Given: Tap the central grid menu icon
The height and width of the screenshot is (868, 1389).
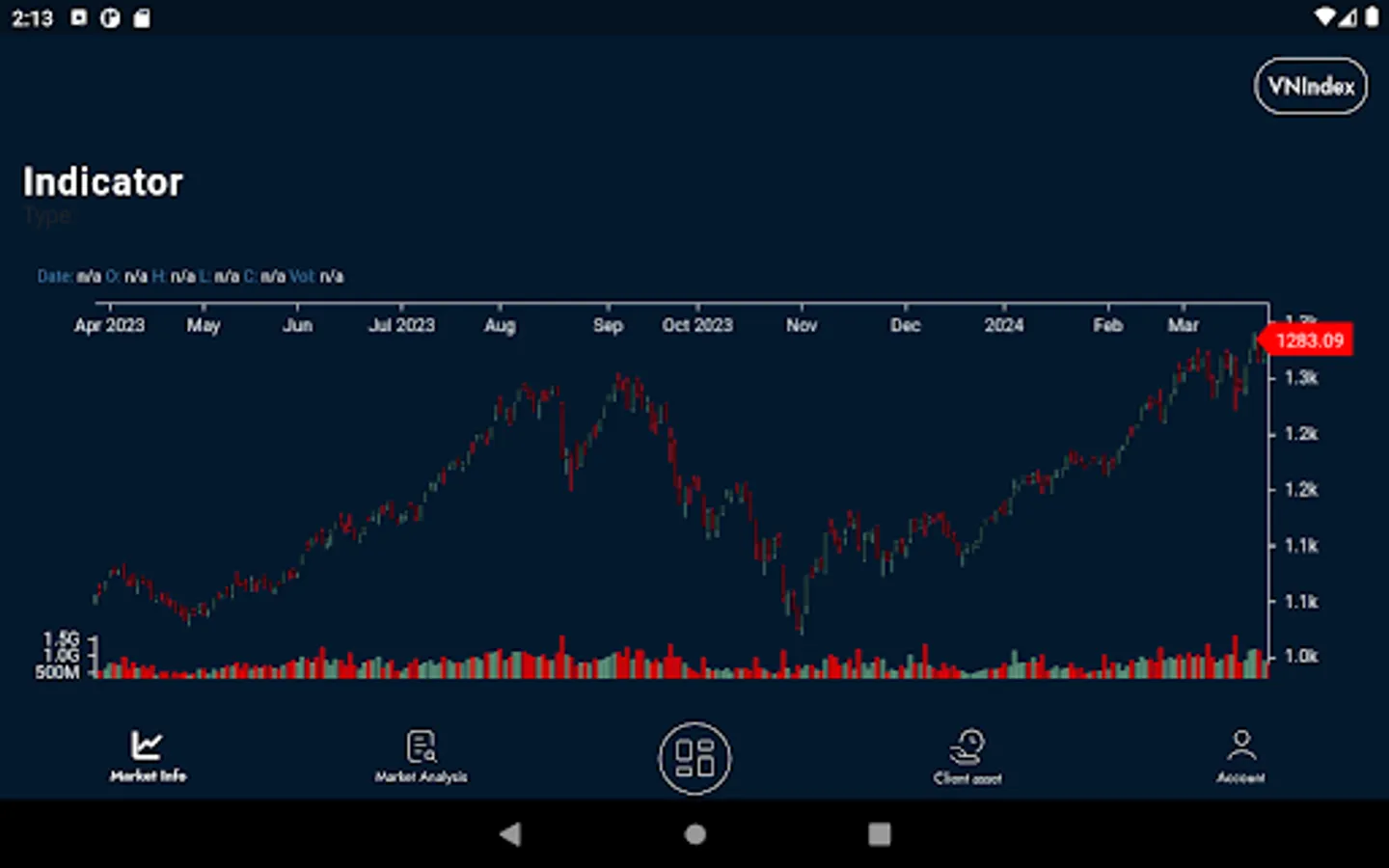Looking at the screenshot, I should [694, 759].
